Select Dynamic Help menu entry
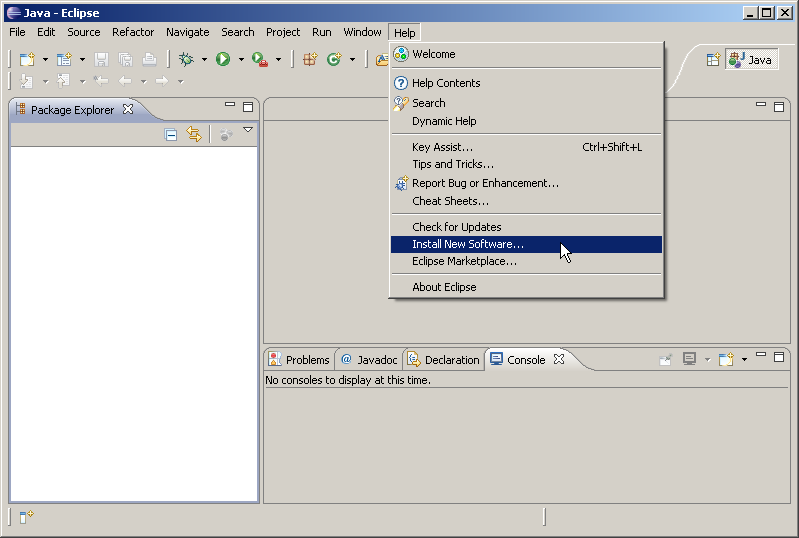Screen dimensions: 799x538 click(526, 121)
